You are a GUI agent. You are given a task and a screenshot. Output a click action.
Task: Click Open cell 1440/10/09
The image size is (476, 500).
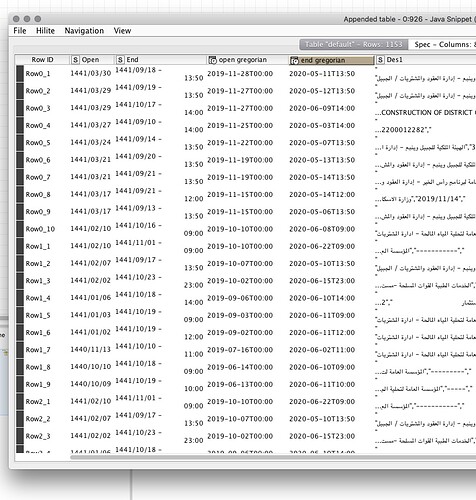pos(91,384)
